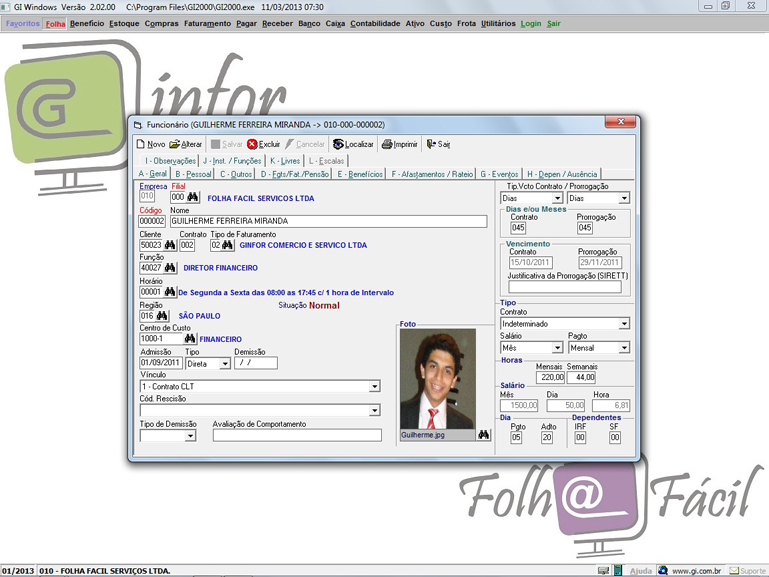Click binoculars lookup next to Cliente 50023

[170, 245]
